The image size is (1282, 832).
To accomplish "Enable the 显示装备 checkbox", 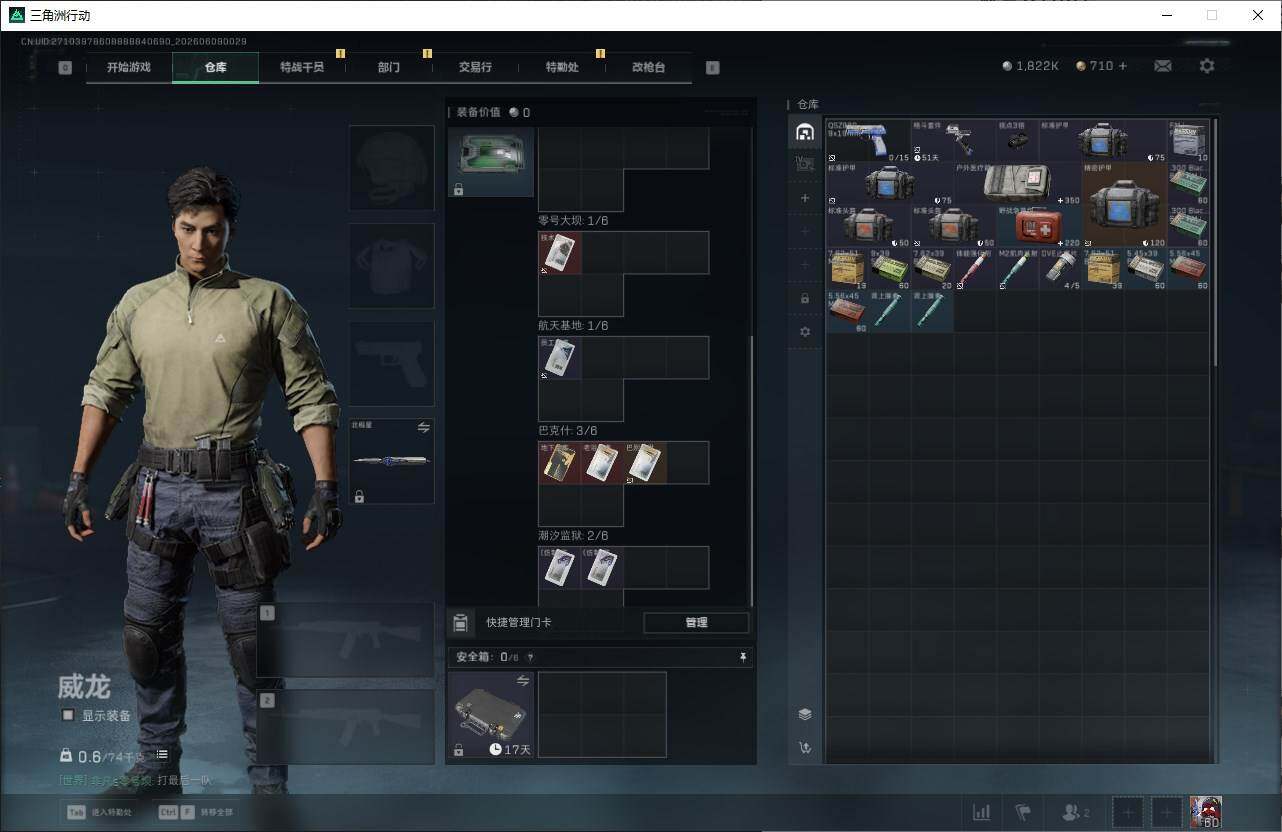I will pos(68,715).
